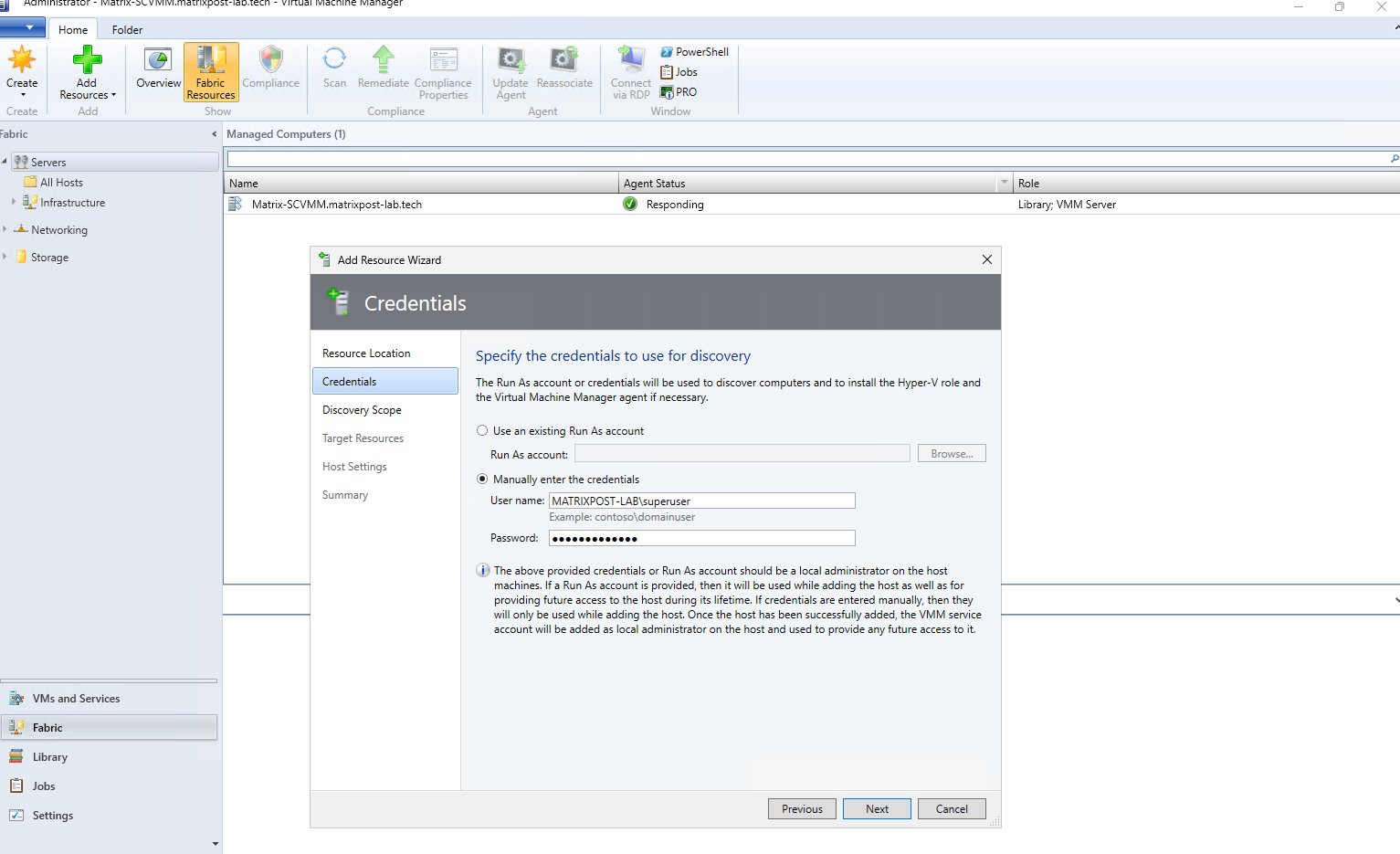Click the Remediate green arrow icon
1400x854 pixels.
pyautogui.click(x=384, y=60)
